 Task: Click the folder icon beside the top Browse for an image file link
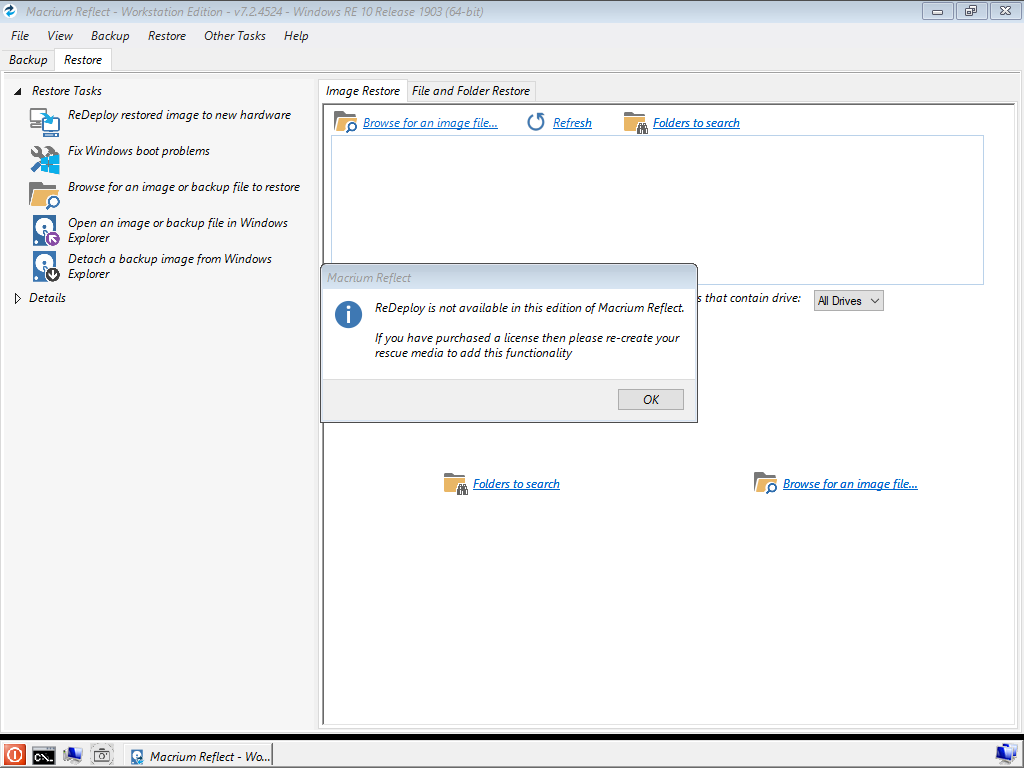[x=345, y=122]
